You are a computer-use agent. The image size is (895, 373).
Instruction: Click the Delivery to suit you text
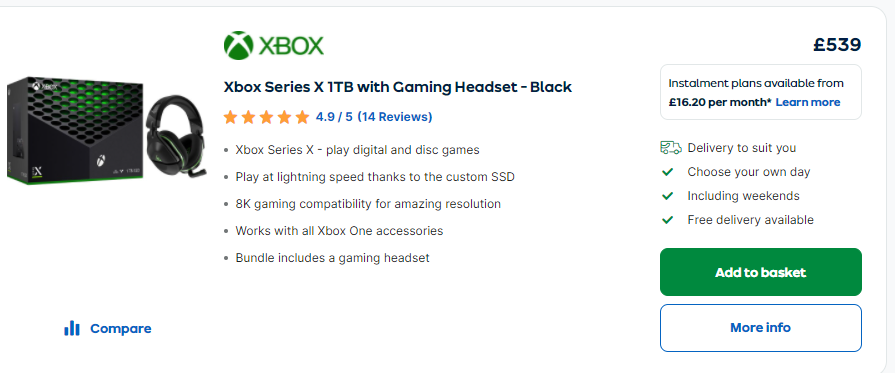click(x=741, y=148)
